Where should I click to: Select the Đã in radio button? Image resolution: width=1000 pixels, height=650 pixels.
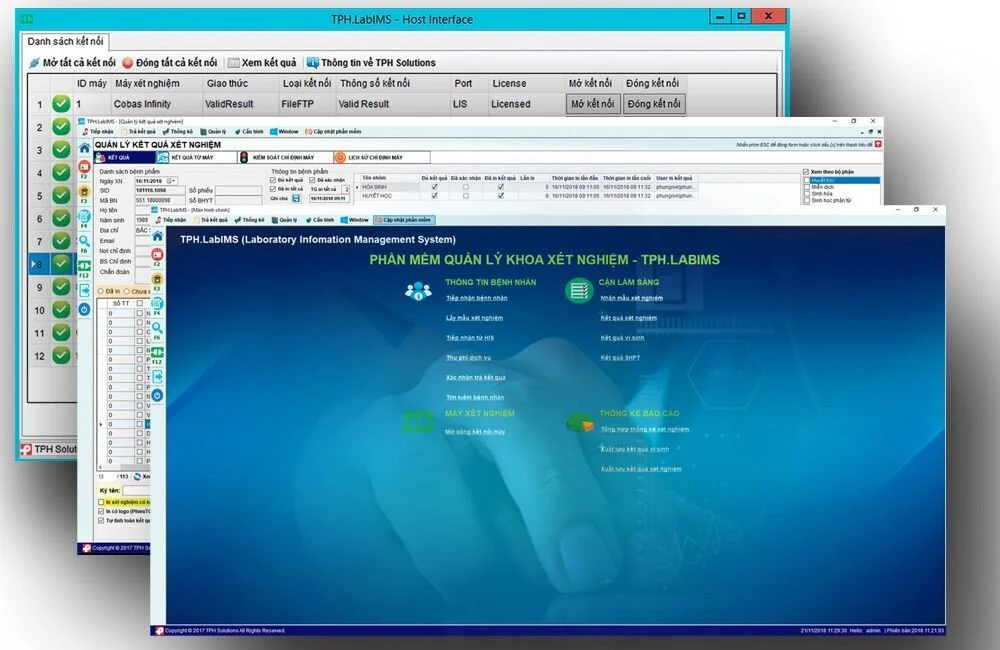pyautogui.click(x=101, y=292)
